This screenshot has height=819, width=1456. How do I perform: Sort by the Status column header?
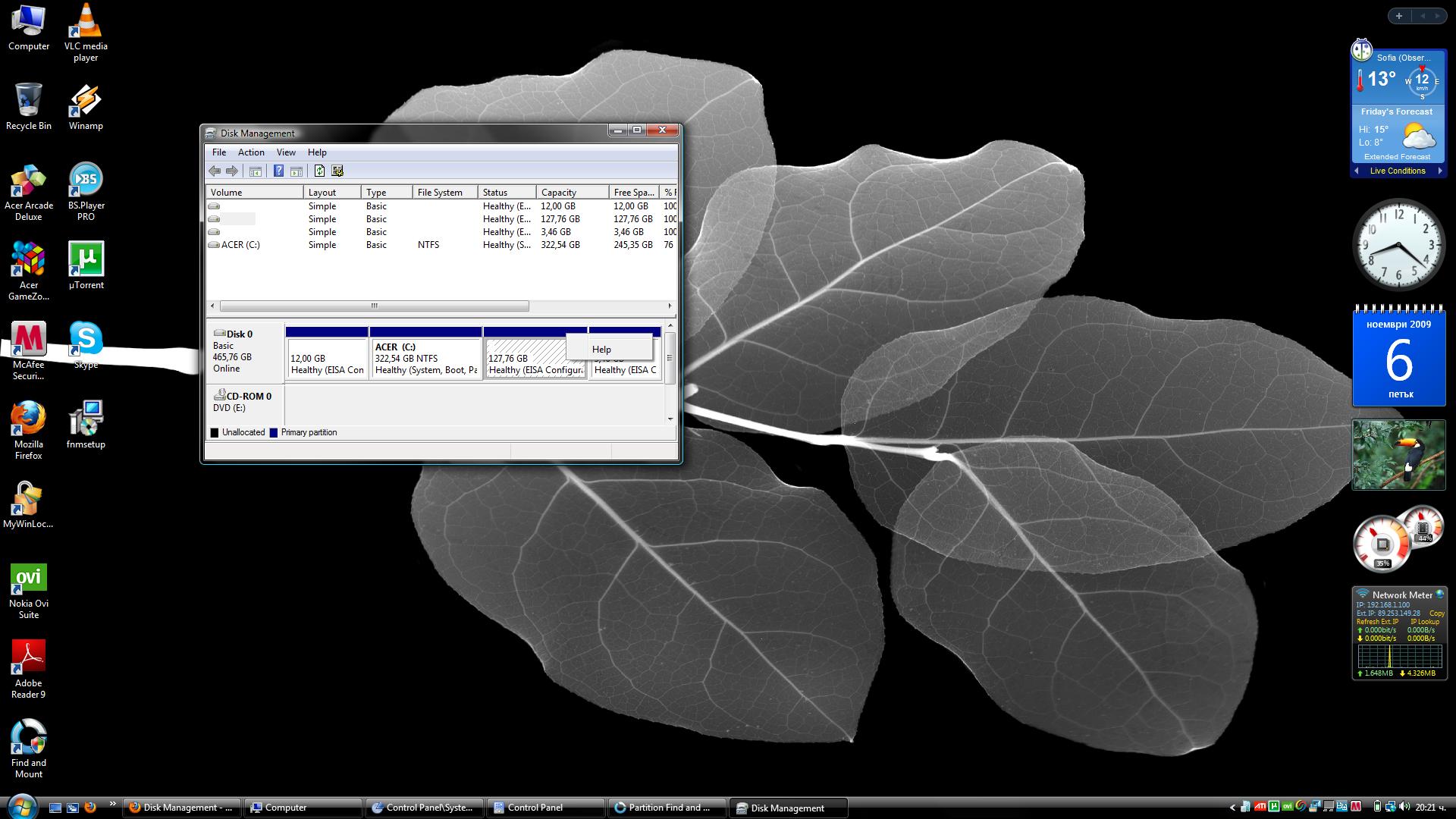[507, 193]
